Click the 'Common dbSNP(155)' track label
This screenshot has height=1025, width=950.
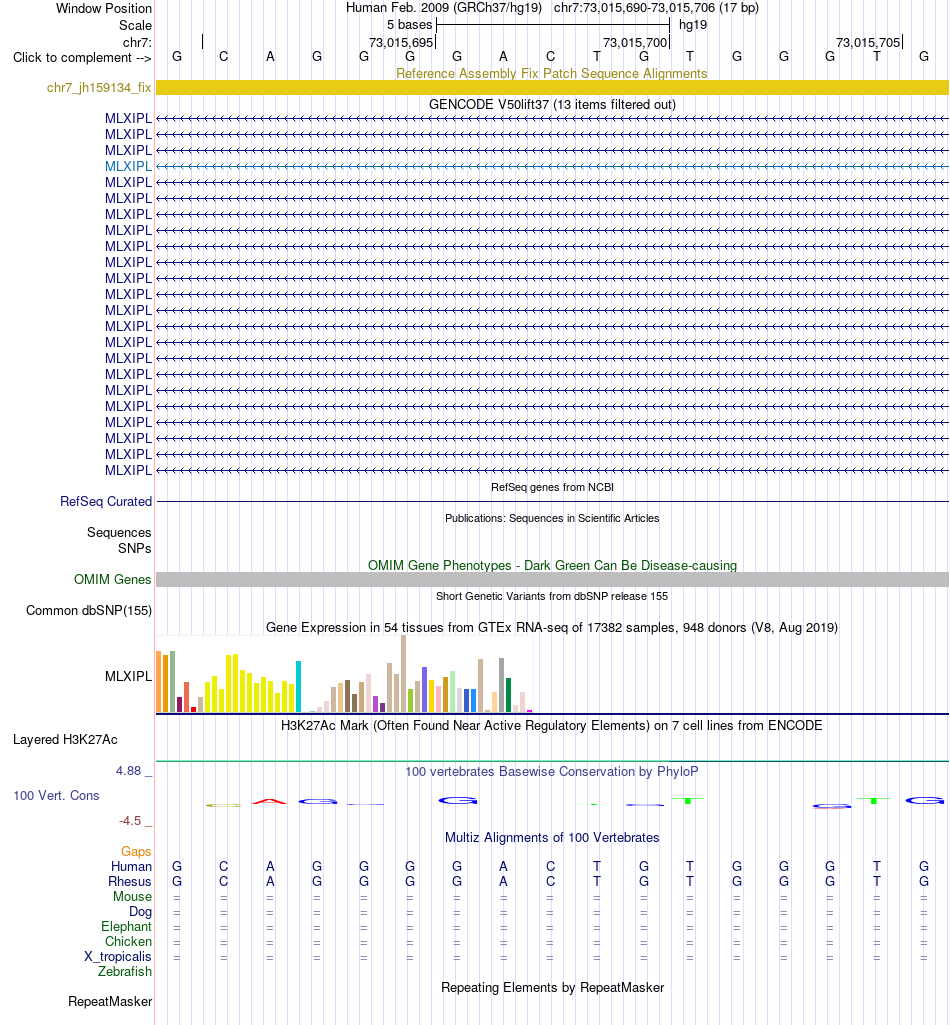(x=89, y=611)
